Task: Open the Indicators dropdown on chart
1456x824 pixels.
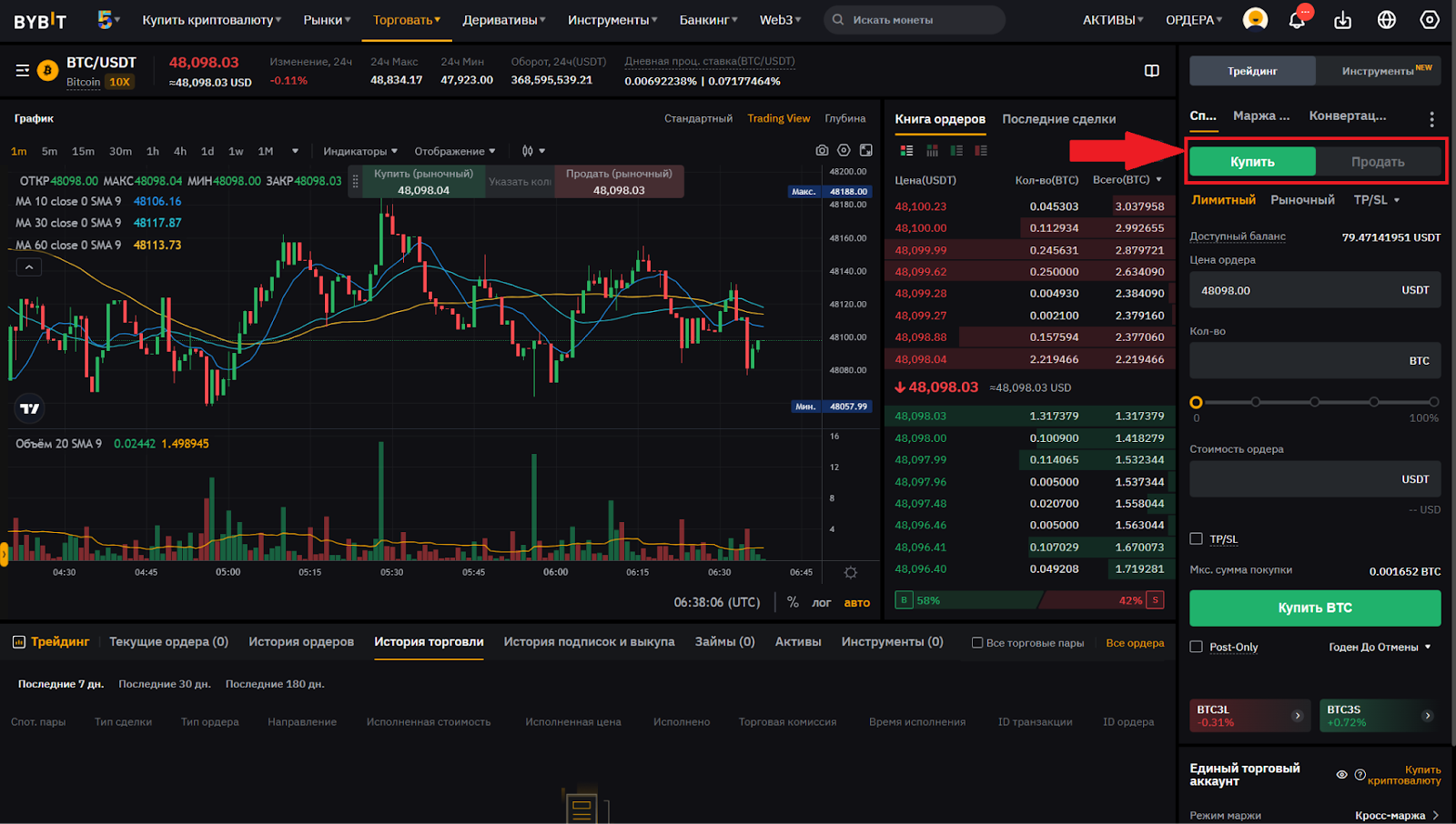Action: click(360, 151)
